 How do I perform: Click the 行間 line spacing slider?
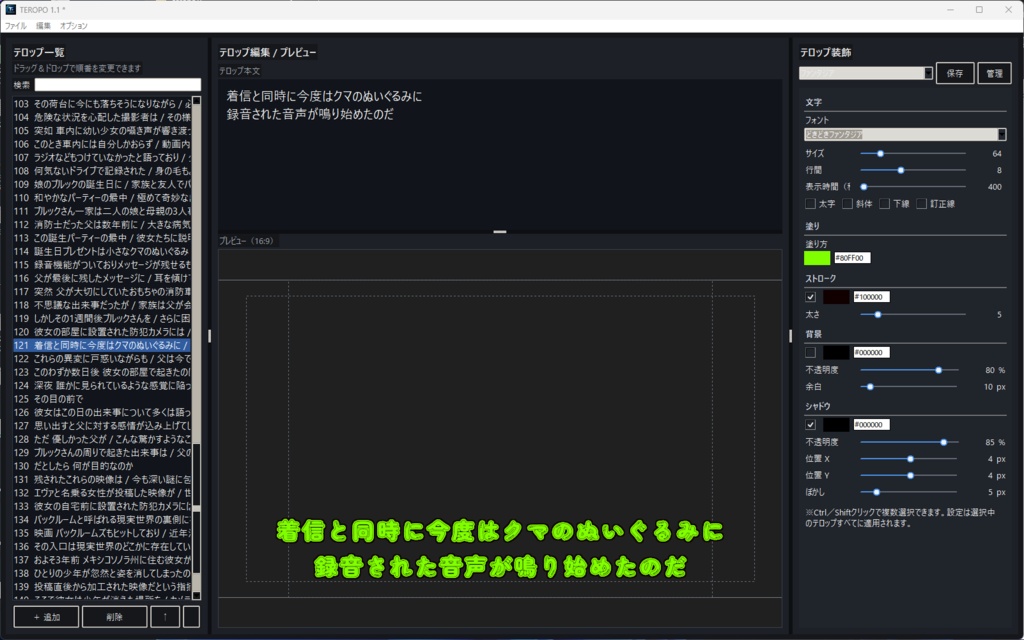(x=913, y=170)
